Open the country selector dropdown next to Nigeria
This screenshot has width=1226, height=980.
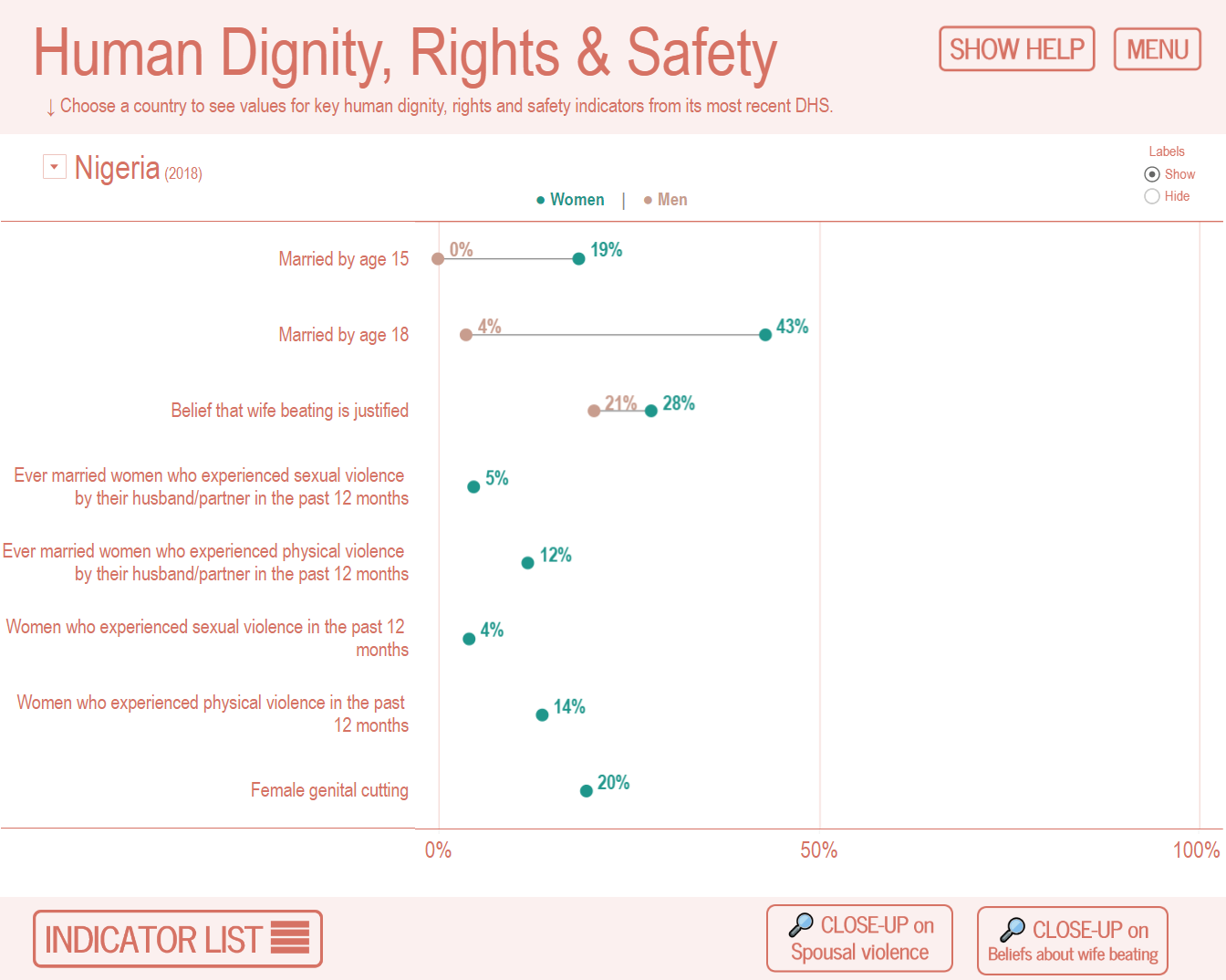point(54,166)
